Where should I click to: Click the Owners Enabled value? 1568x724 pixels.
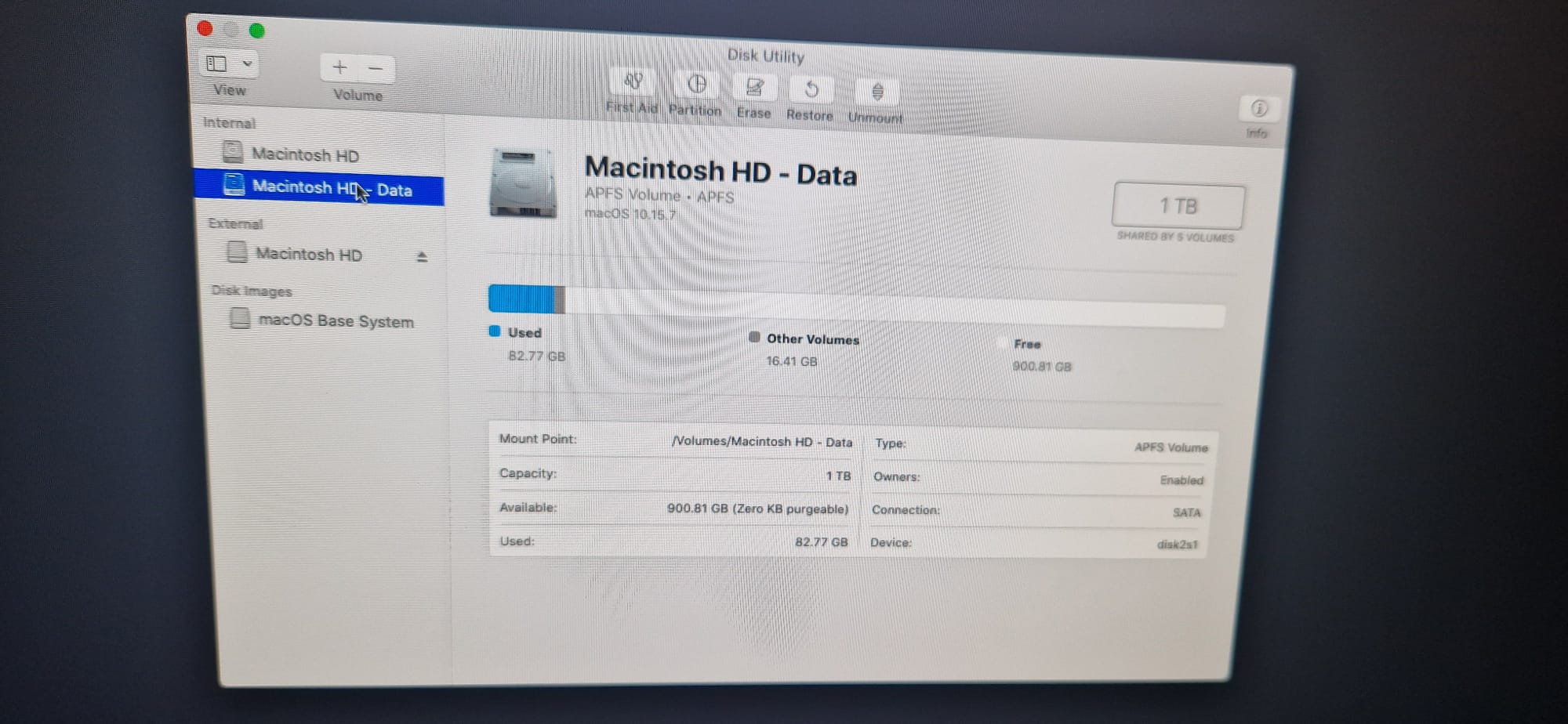(1181, 480)
